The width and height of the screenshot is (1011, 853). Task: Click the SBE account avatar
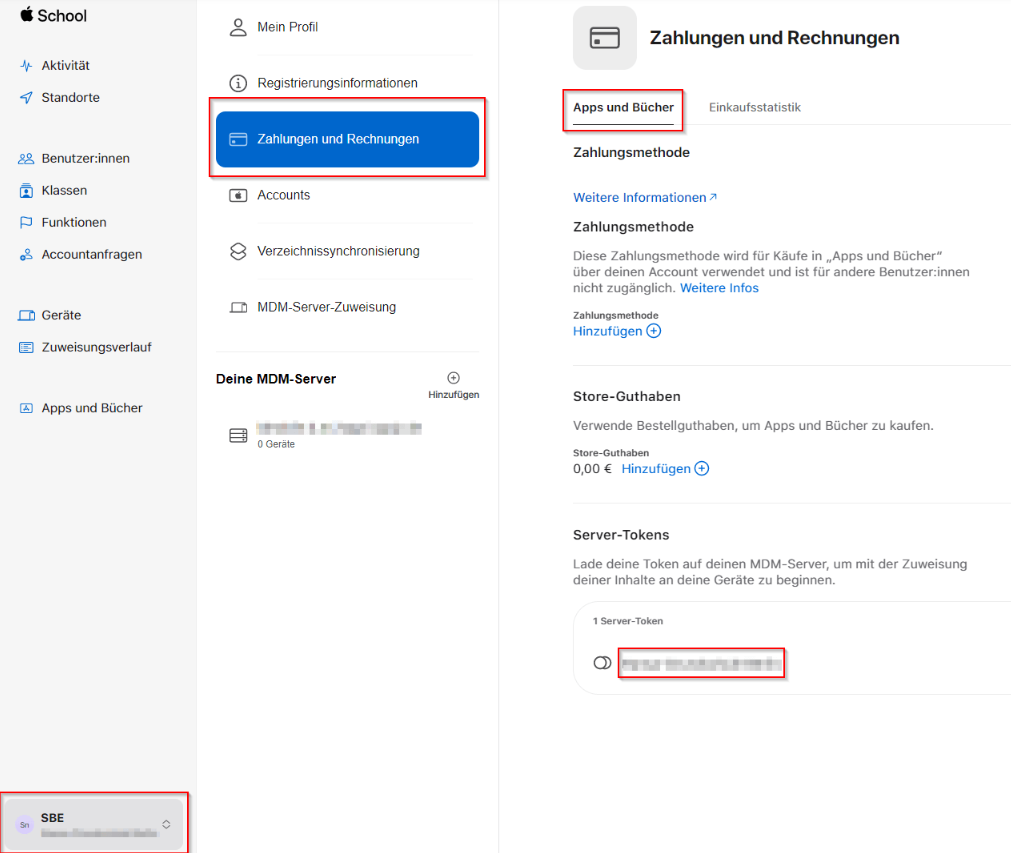tap(25, 825)
